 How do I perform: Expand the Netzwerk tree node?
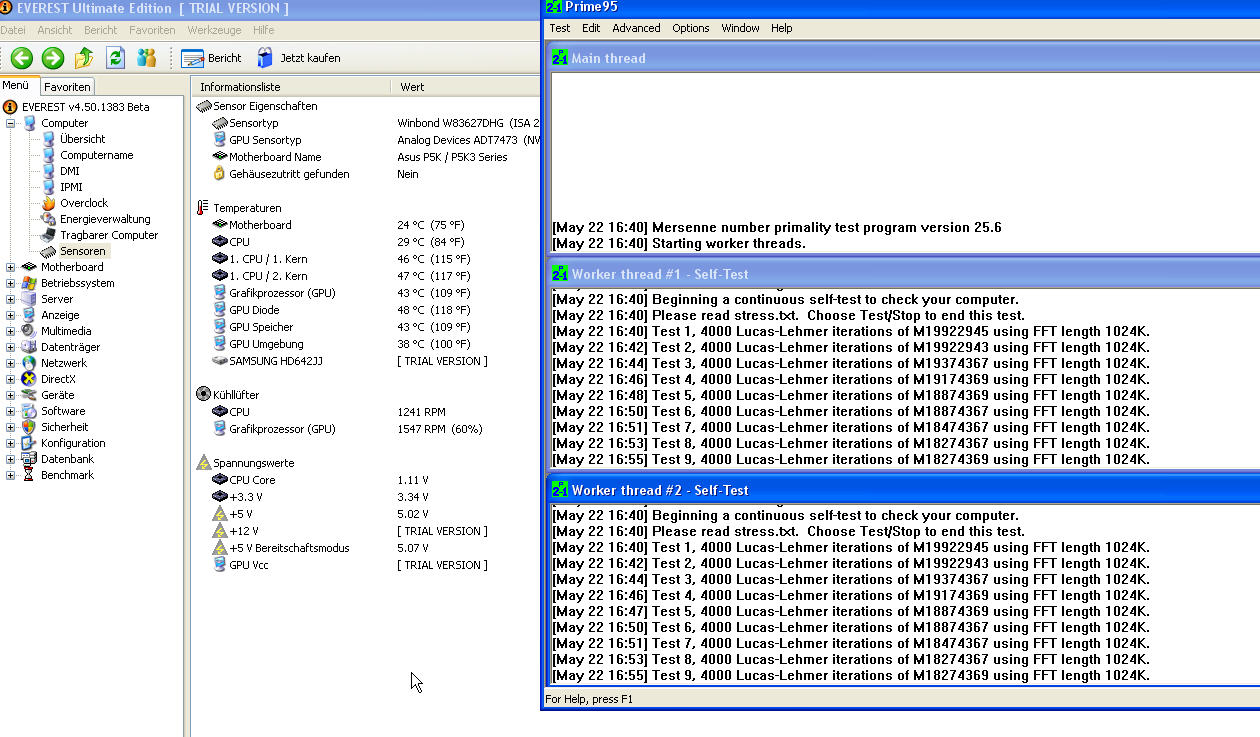pos(11,363)
